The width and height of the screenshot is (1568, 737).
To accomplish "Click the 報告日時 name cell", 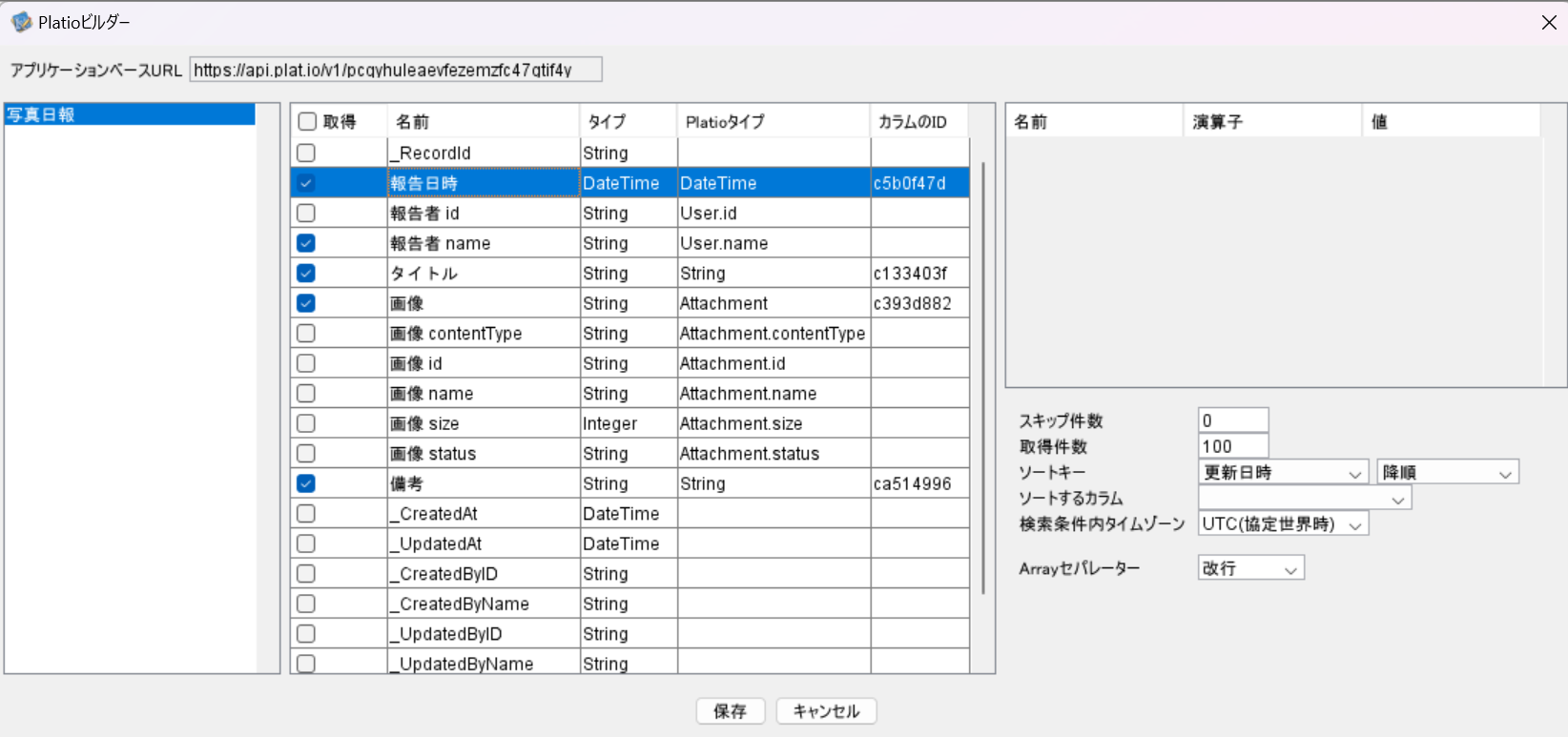I will tap(484, 183).
